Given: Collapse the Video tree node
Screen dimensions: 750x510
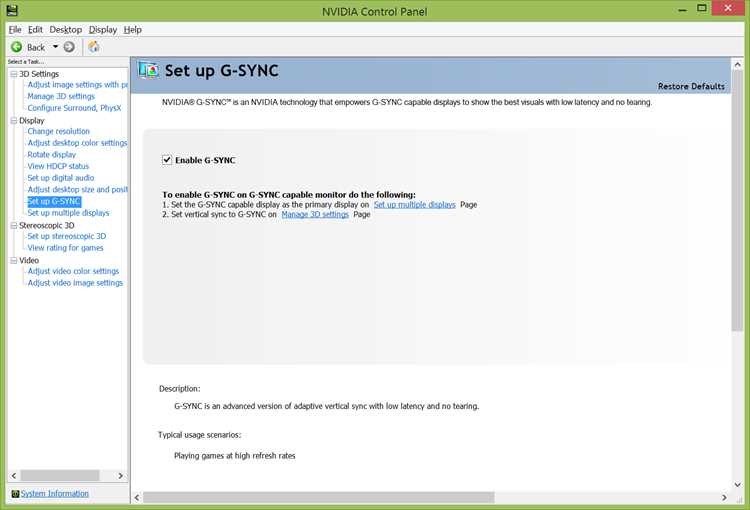Looking at the screenshot, I should 14,260.
